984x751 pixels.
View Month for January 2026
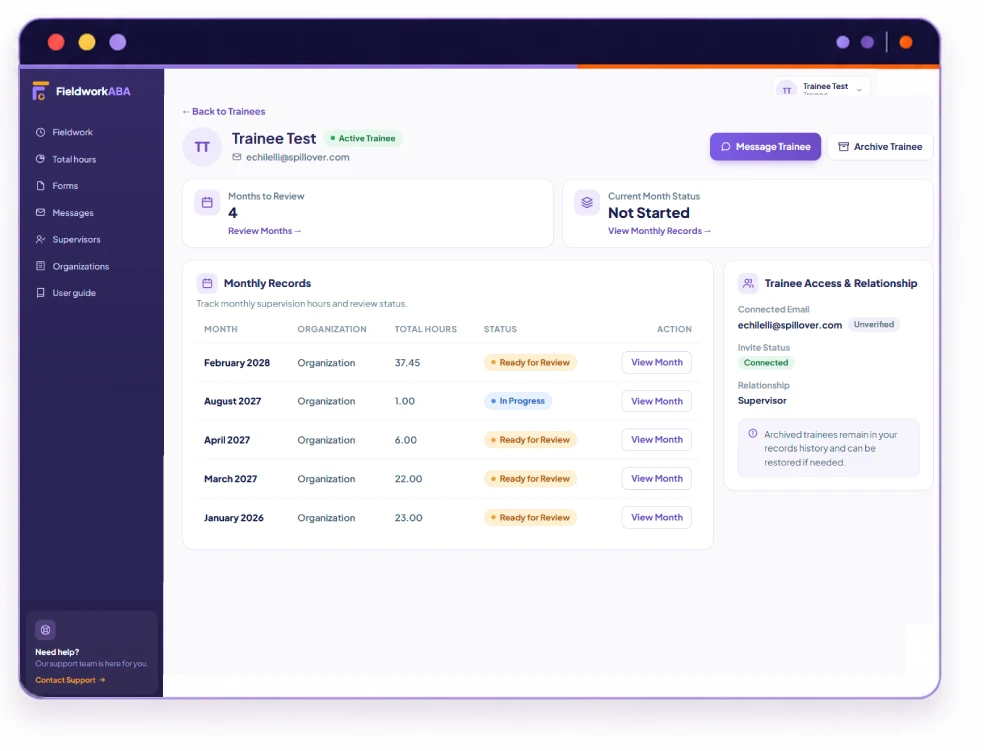[656, 518]
